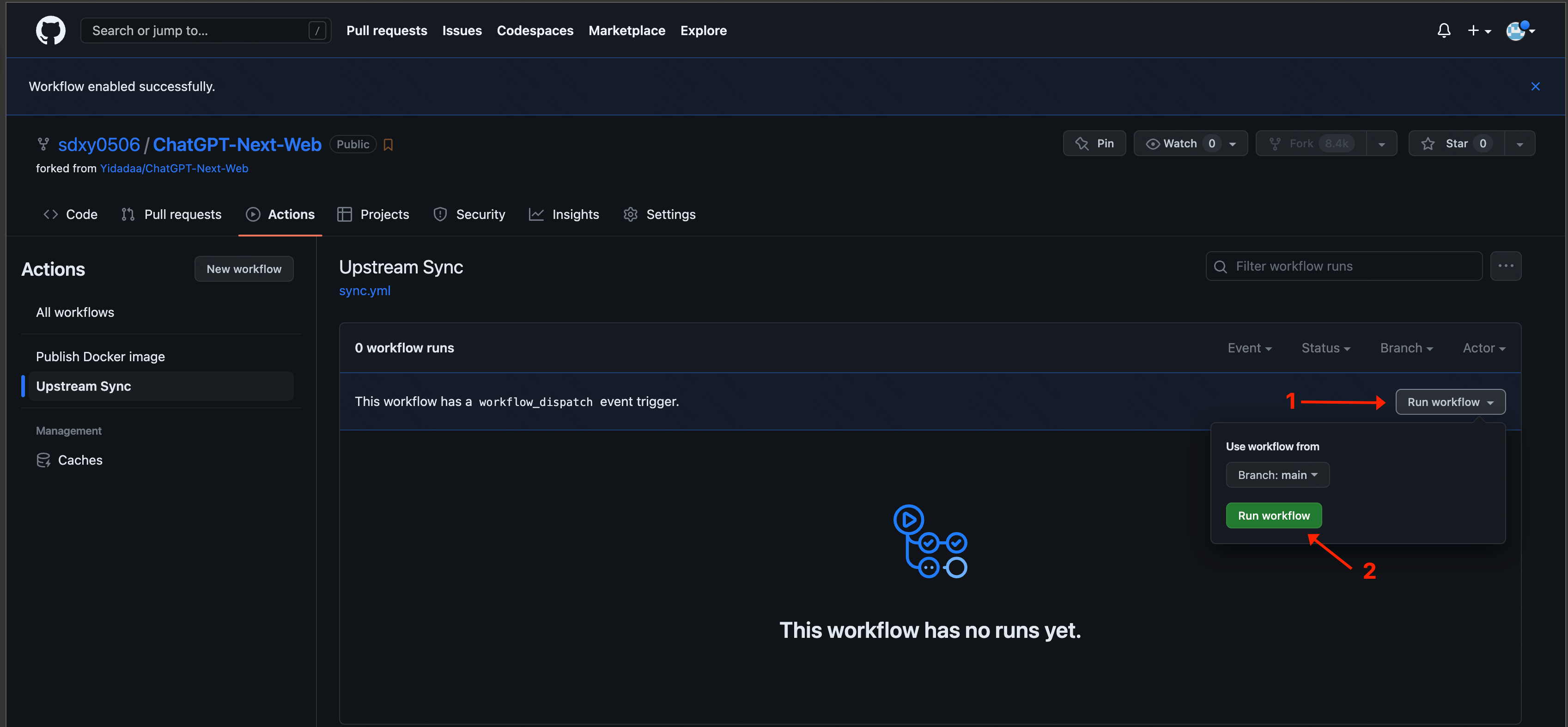Open the Status filter dropdown
Screen dimensions: 1568x727
click(1326, 348)
